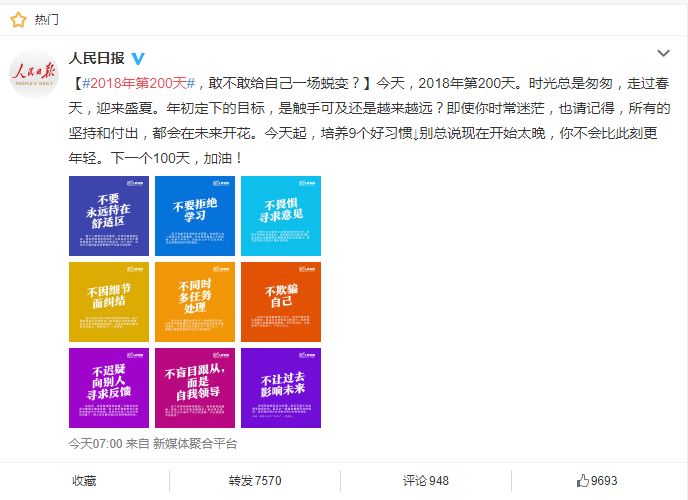Click the 今天07:00 post timestamp

point(96,443)
